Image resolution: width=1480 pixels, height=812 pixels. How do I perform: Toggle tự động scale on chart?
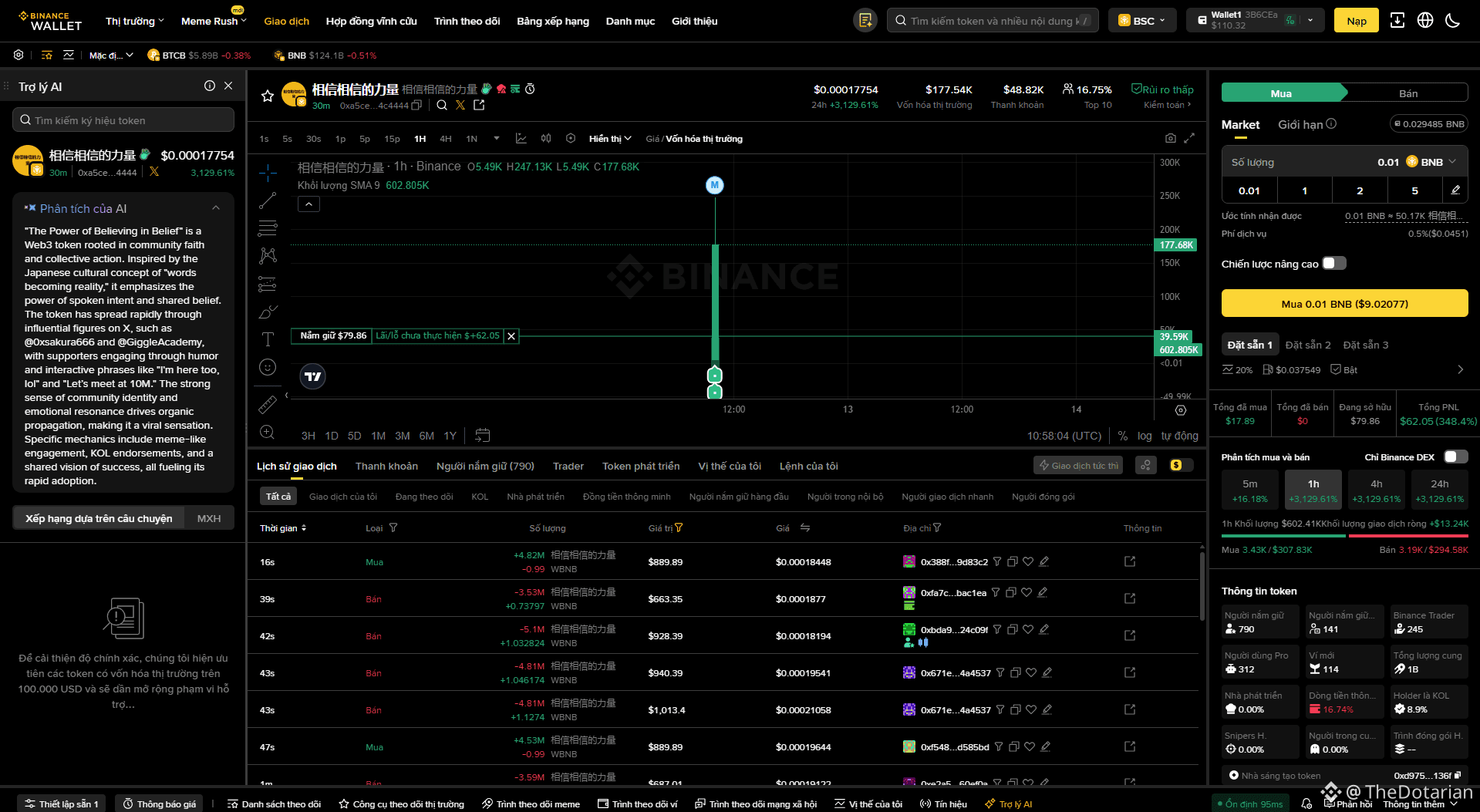(1180, 436)
